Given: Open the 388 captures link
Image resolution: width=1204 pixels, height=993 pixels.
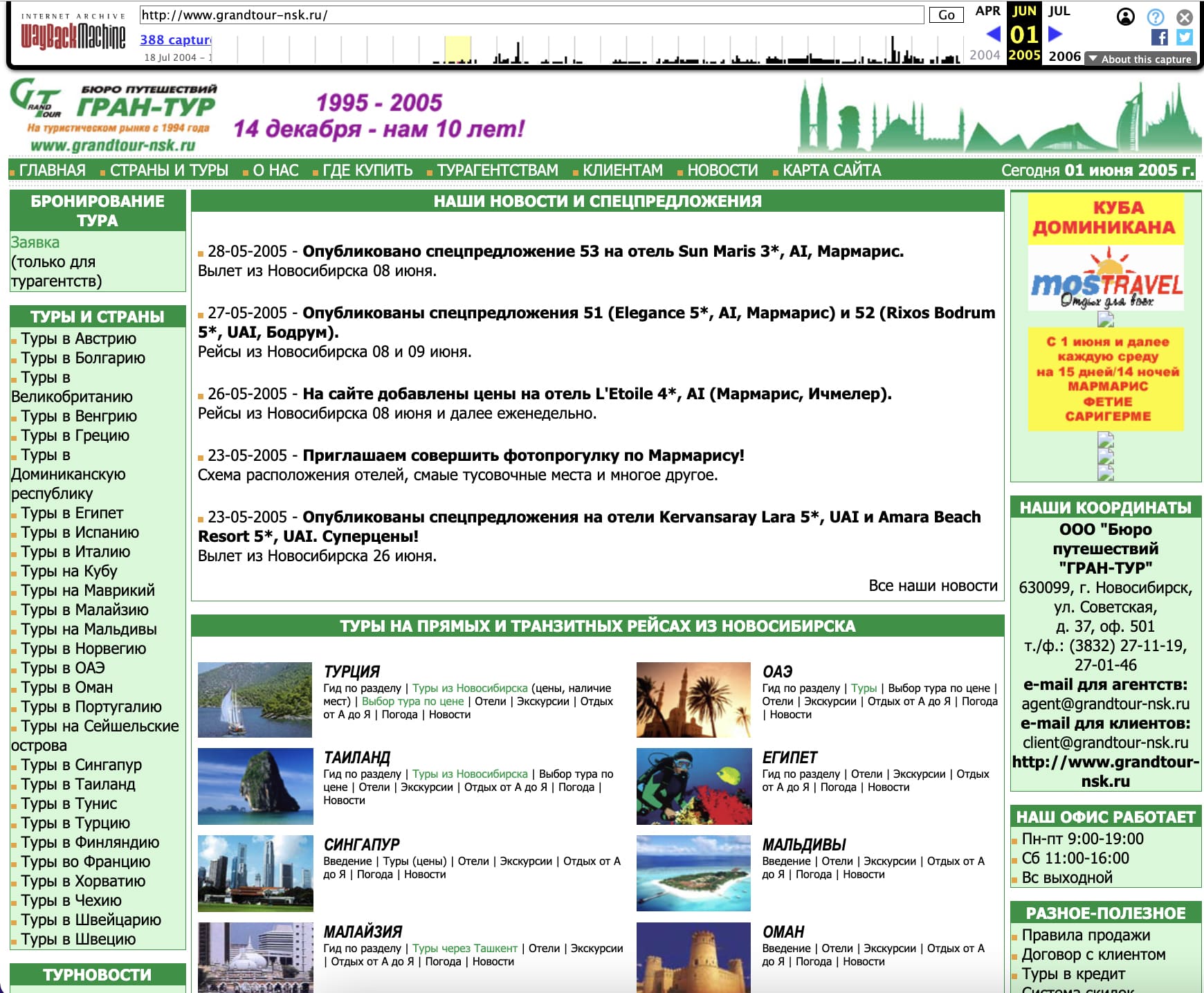Looking at the screenshot, I should pos(176,40).
